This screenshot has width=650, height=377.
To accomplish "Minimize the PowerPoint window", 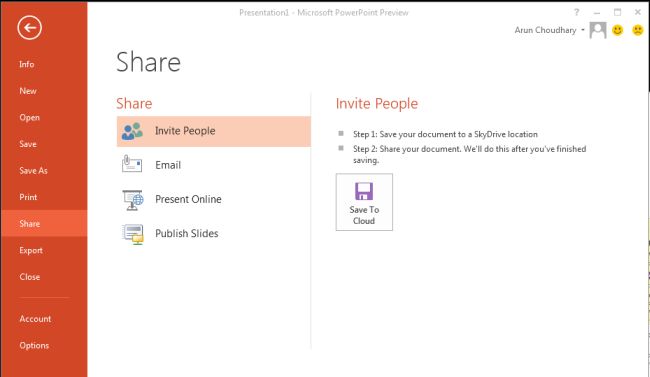I will pyautogui.click(x=597, y=12).
